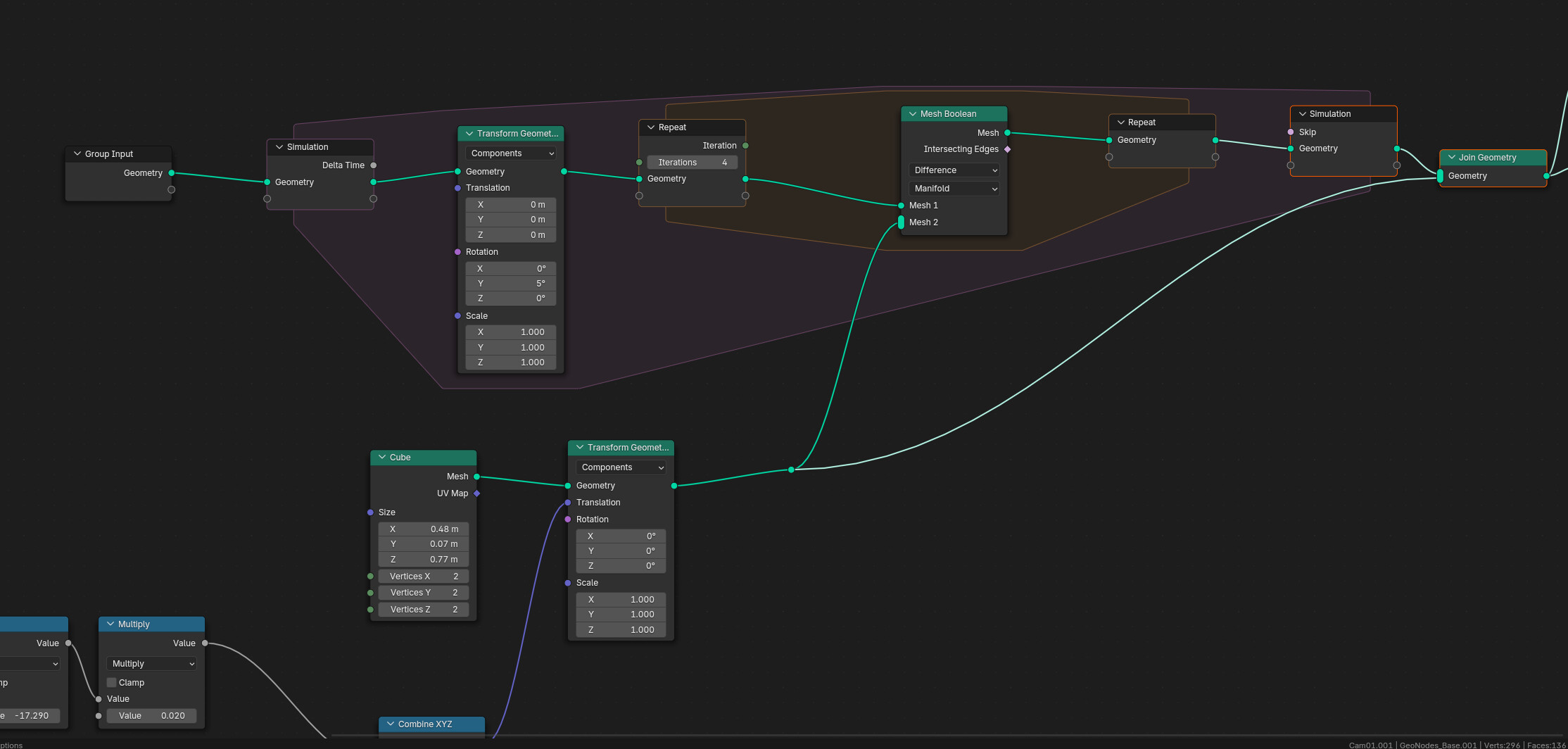Click Skip input socket on Simulation node
1568x749 pixels.
point(1291,132)
